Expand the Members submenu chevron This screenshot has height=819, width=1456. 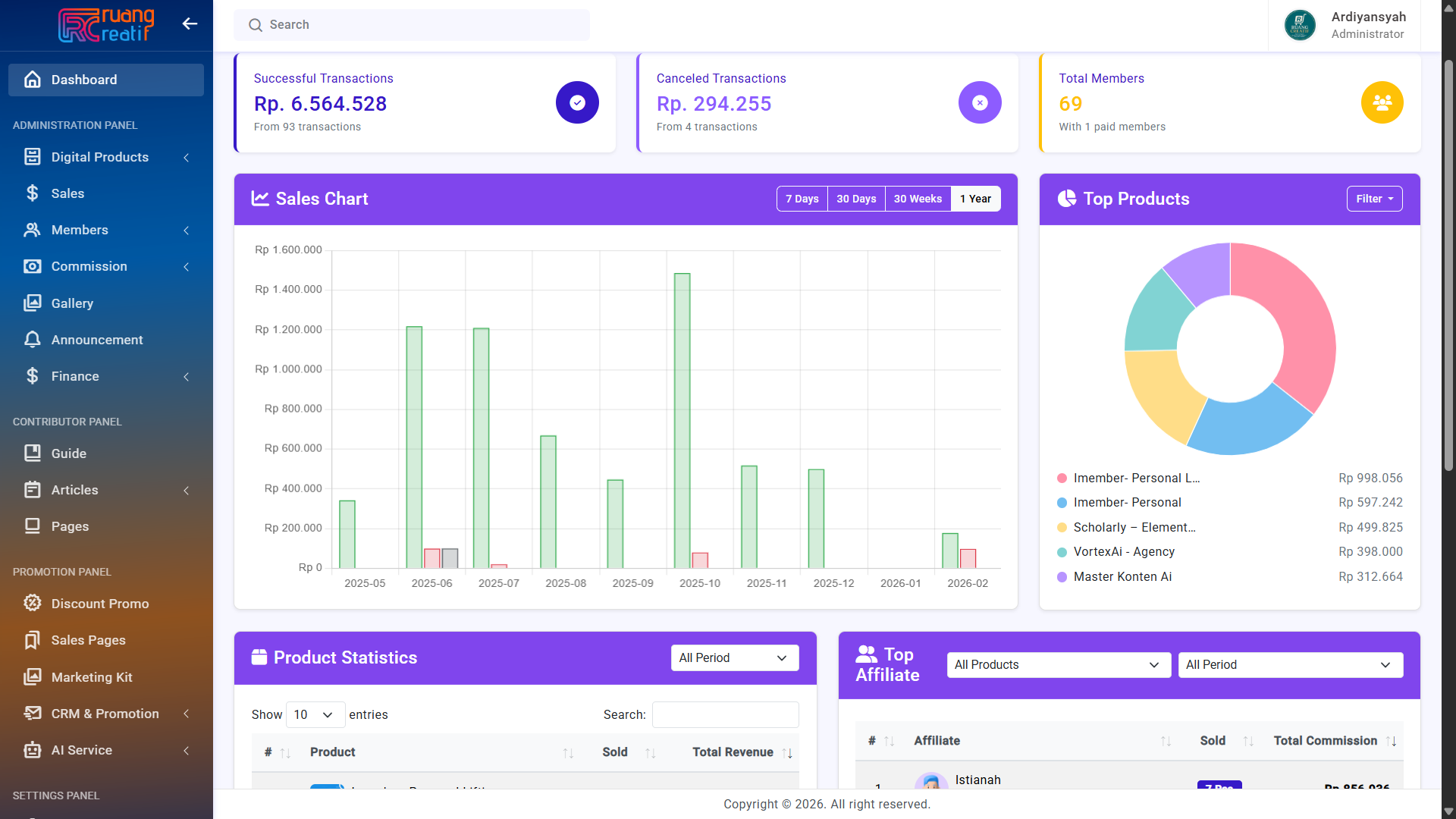(x=187, y=231)
